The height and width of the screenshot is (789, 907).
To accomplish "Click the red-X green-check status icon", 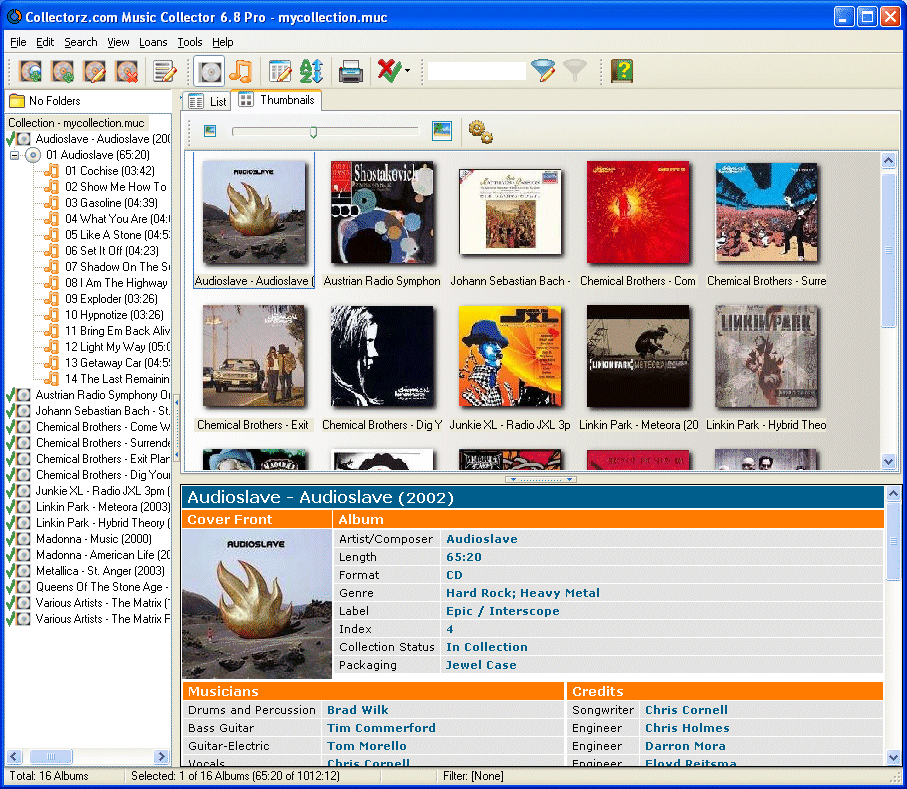I will (389, 71).
